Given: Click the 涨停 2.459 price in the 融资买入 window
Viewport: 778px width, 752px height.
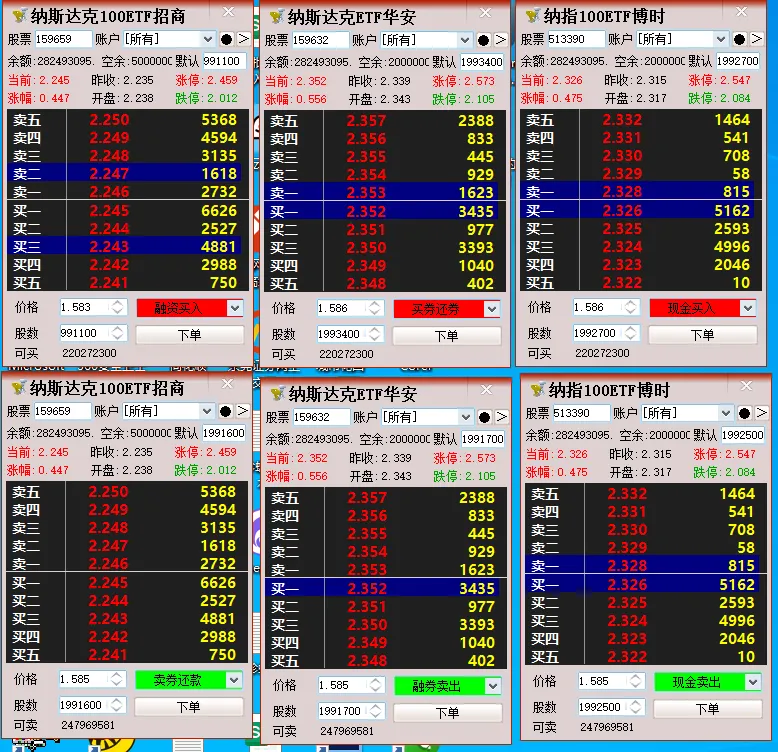Looking at the screenshot, I should [206, 80].
